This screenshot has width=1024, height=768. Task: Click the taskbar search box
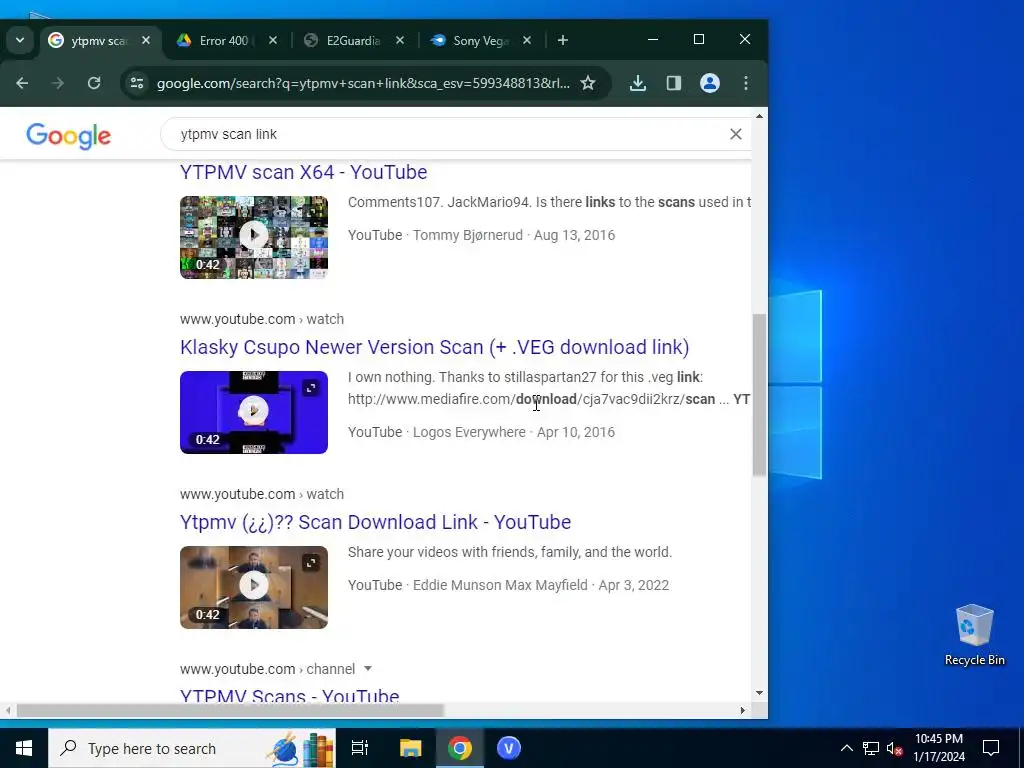[x=192, y=748]
